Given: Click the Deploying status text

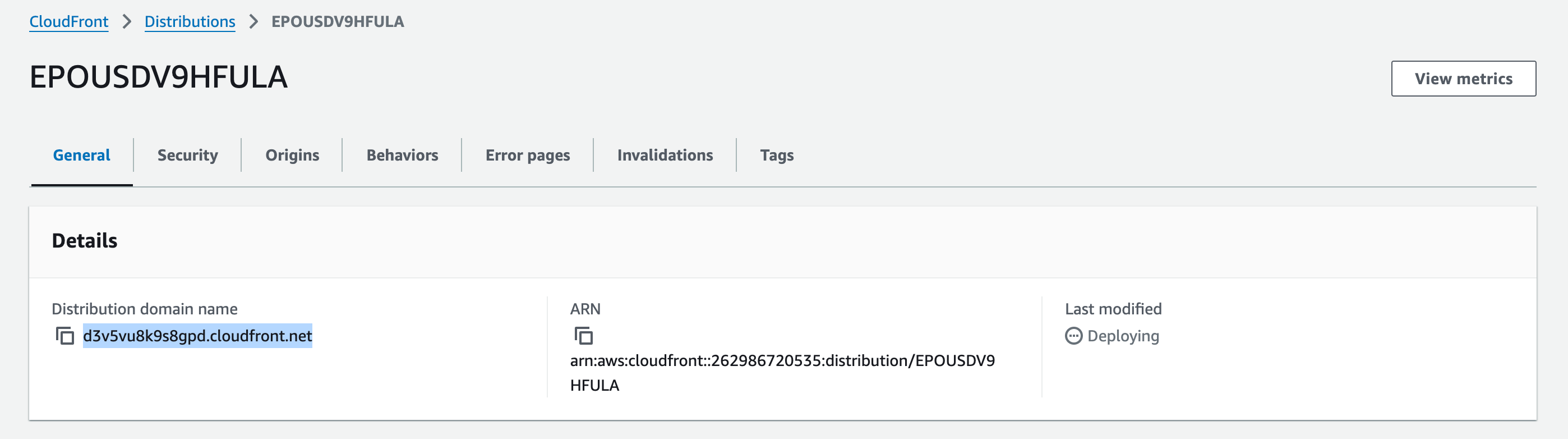Looking at the screenshot, I should tap(1123, 336).
